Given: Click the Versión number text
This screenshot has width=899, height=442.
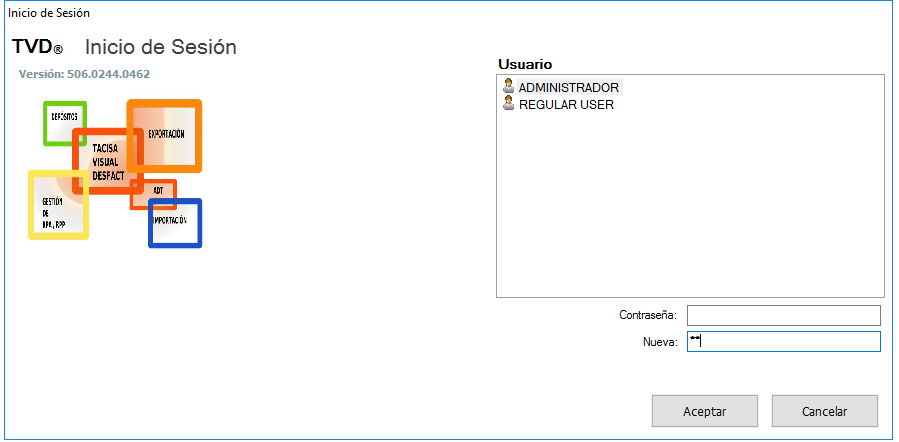Looking at the screenshot, I should point(85,74).
